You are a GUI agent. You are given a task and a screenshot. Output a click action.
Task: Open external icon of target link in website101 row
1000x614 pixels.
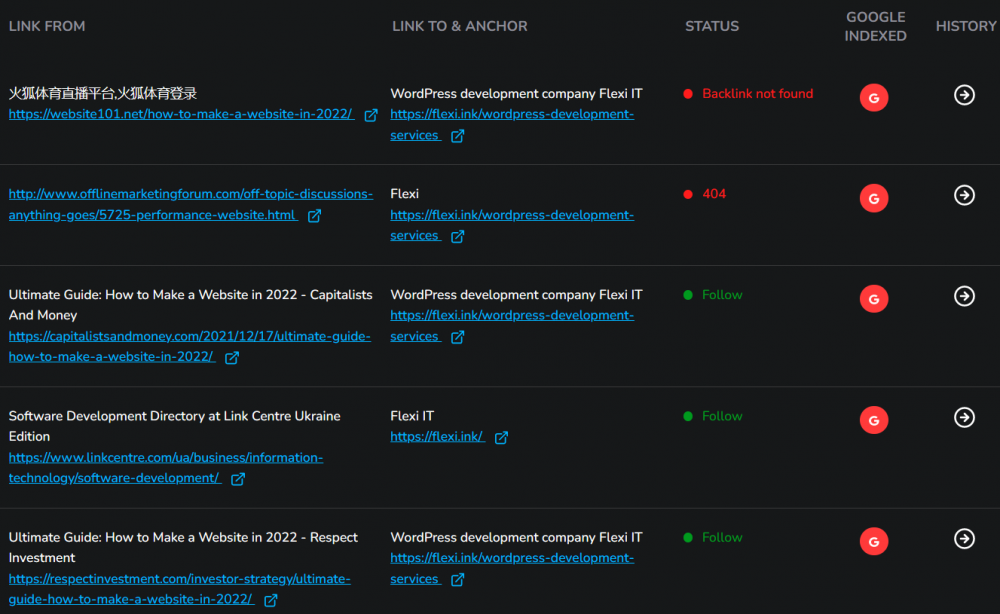pyautogui.click(x=457, y=136)
